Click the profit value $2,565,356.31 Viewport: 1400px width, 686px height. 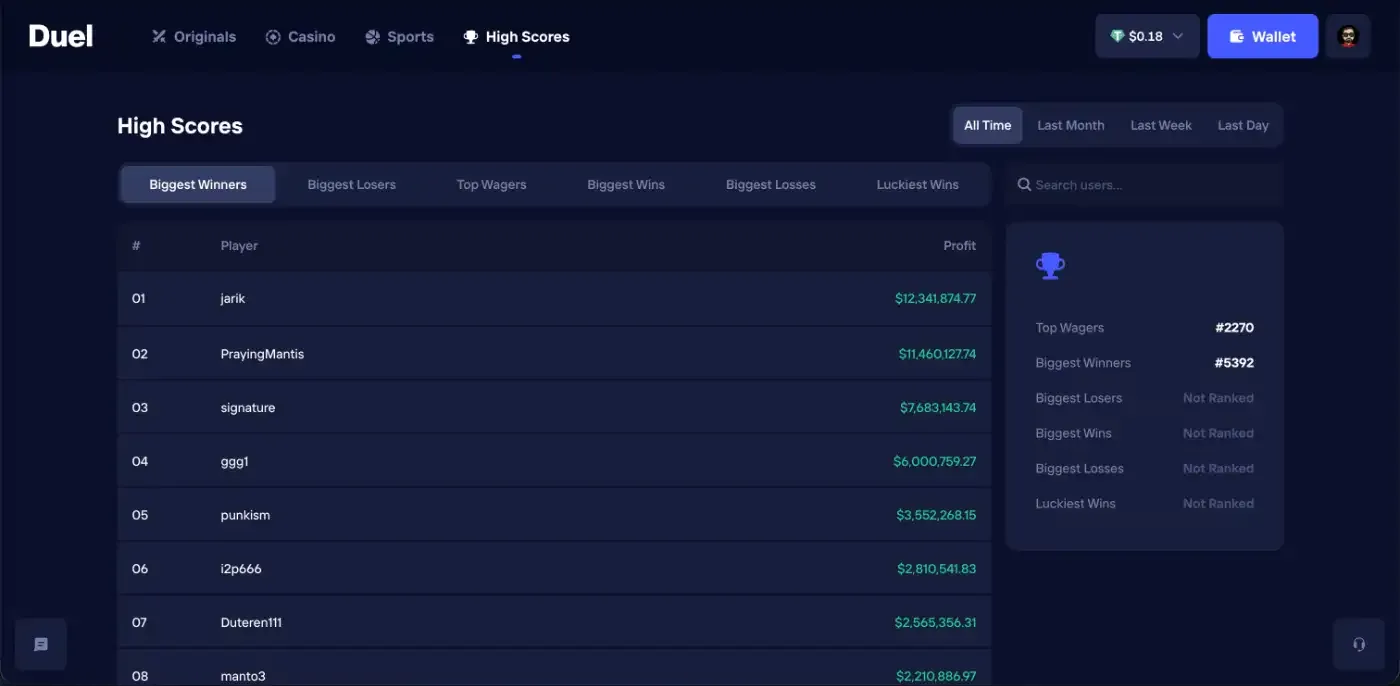click(935, 622)
